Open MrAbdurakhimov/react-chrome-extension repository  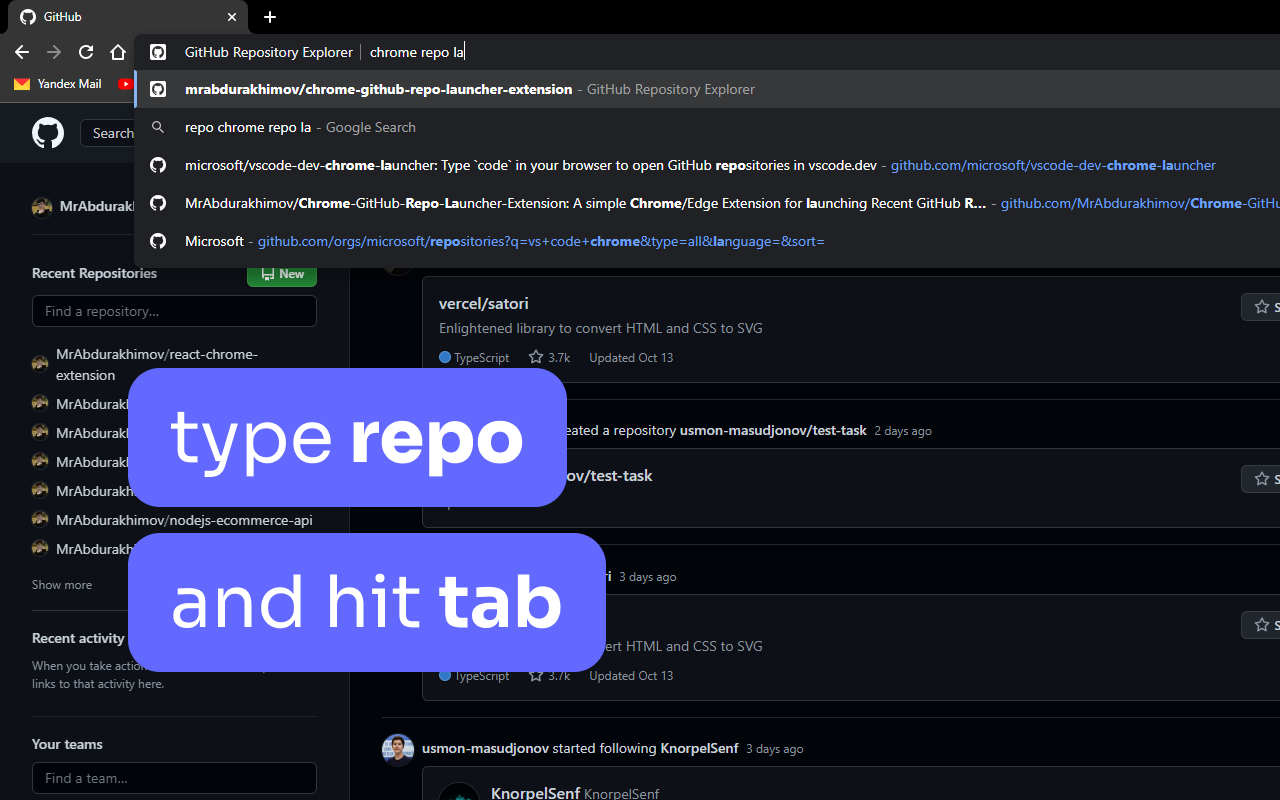coord(157,365)
